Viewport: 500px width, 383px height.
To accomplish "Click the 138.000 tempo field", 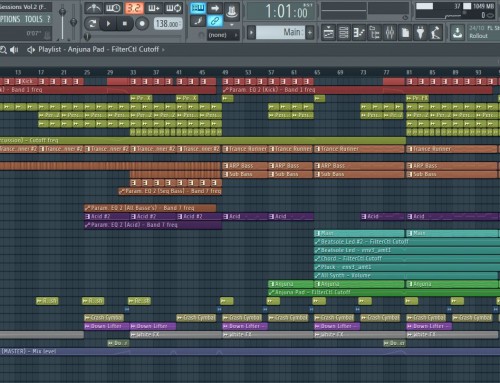I will [x=168, y=24].
